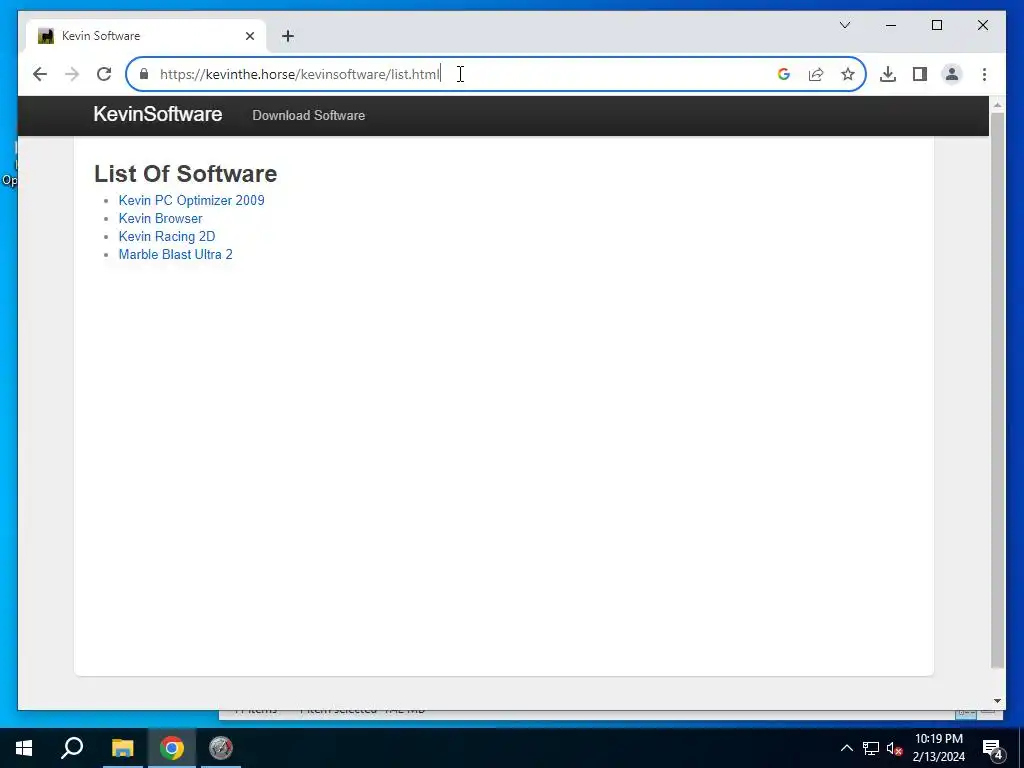Click the Chrome taskbar icon
The image size is (1024, 768).
coord(172,748)
